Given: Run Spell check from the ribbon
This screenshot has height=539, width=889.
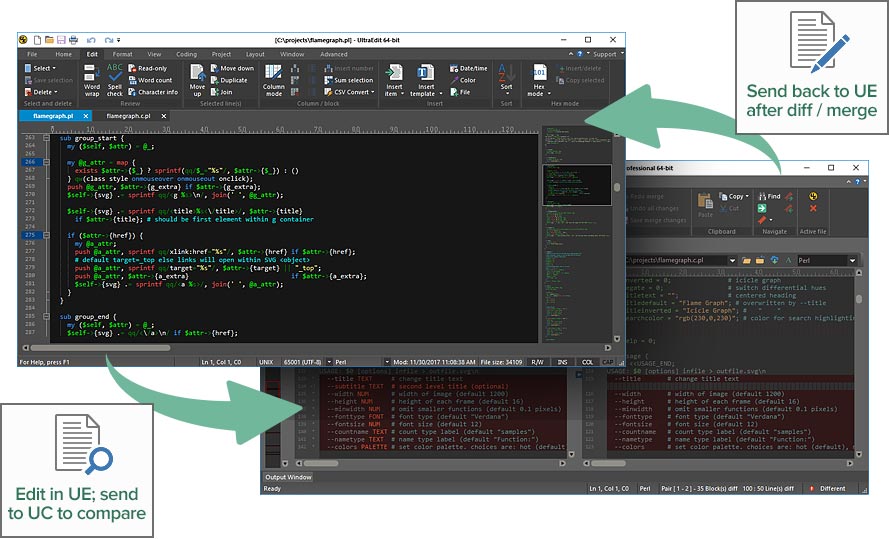Looking at the screenshot, I should [115, 80].
